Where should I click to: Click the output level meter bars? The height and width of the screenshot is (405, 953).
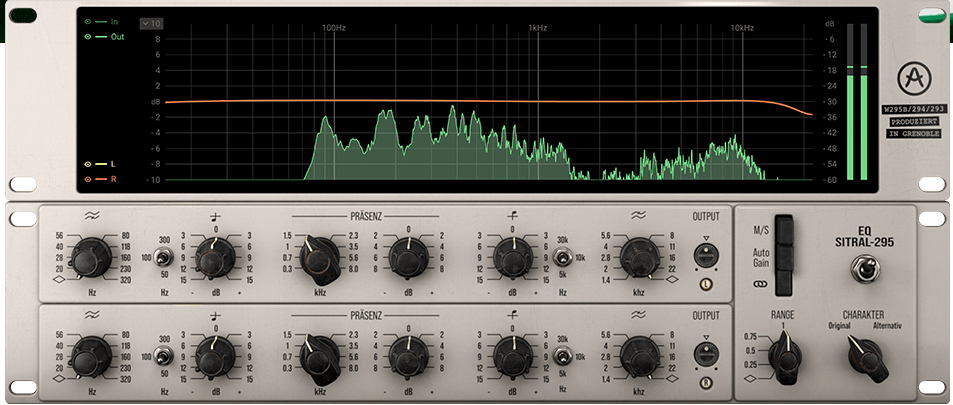click(x=857, y=102)
